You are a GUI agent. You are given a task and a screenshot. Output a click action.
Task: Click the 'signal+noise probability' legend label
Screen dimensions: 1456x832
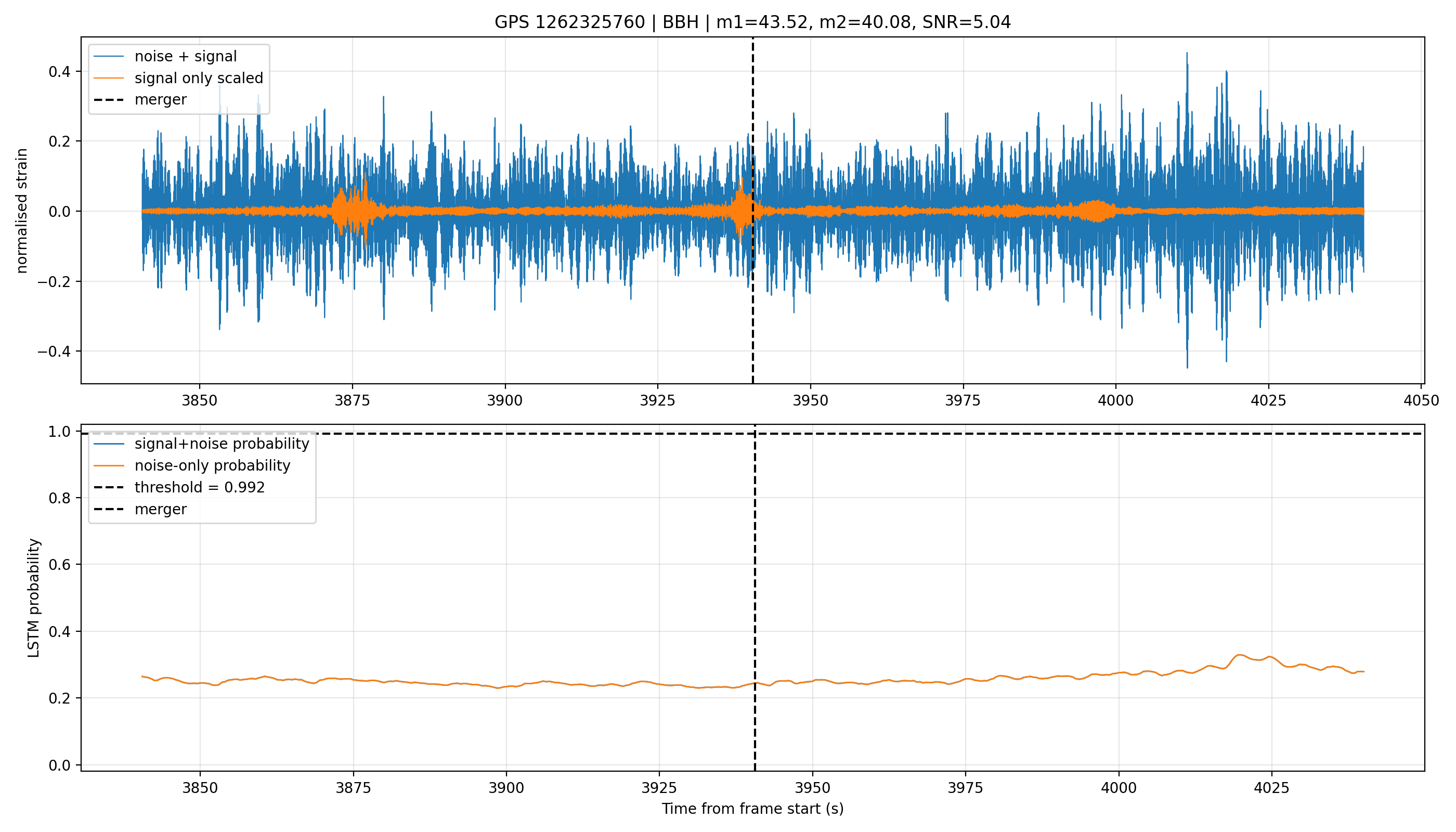pos(222,444)
